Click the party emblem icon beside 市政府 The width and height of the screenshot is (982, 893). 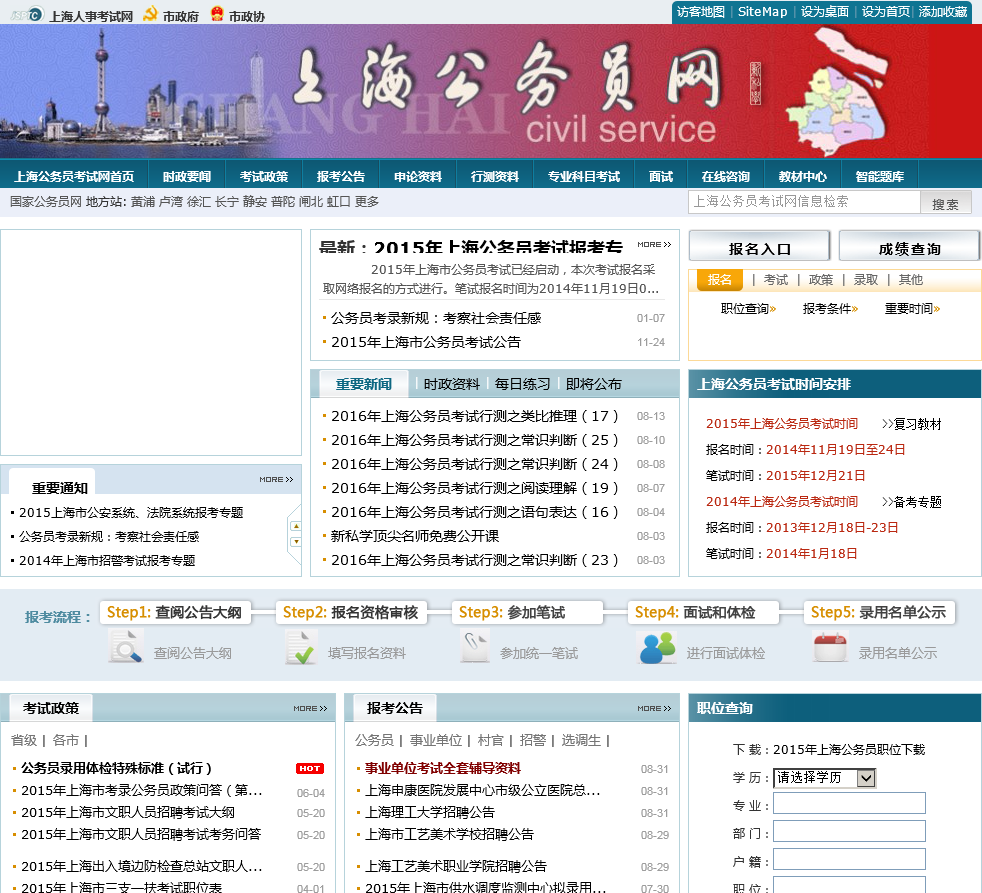point(150,14)
